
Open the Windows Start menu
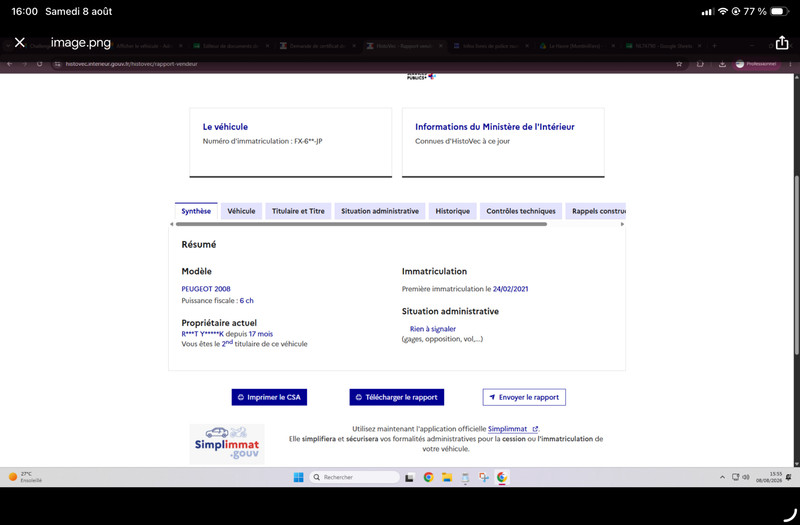298,477
